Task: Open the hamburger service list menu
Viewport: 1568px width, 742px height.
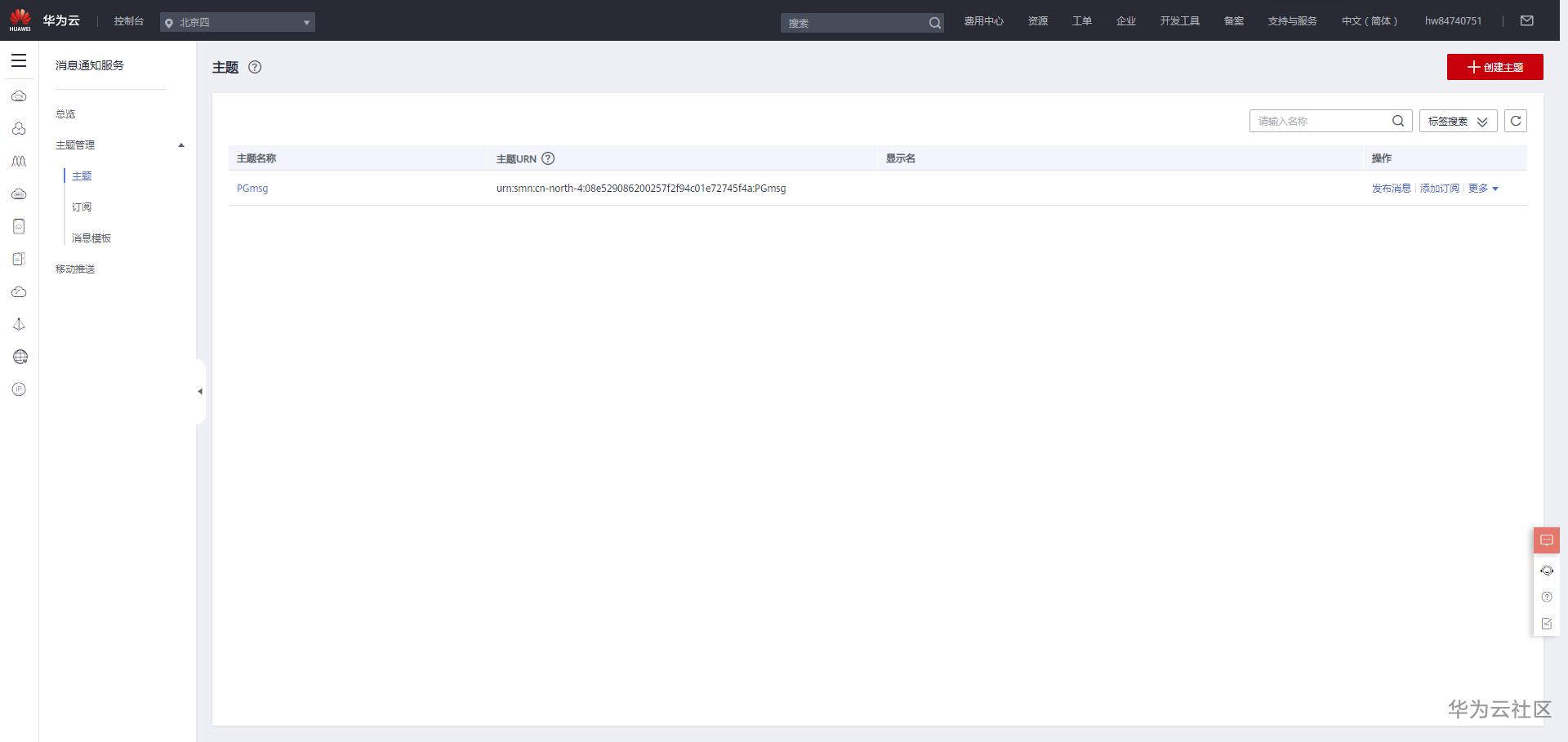Action: [19, 61]
